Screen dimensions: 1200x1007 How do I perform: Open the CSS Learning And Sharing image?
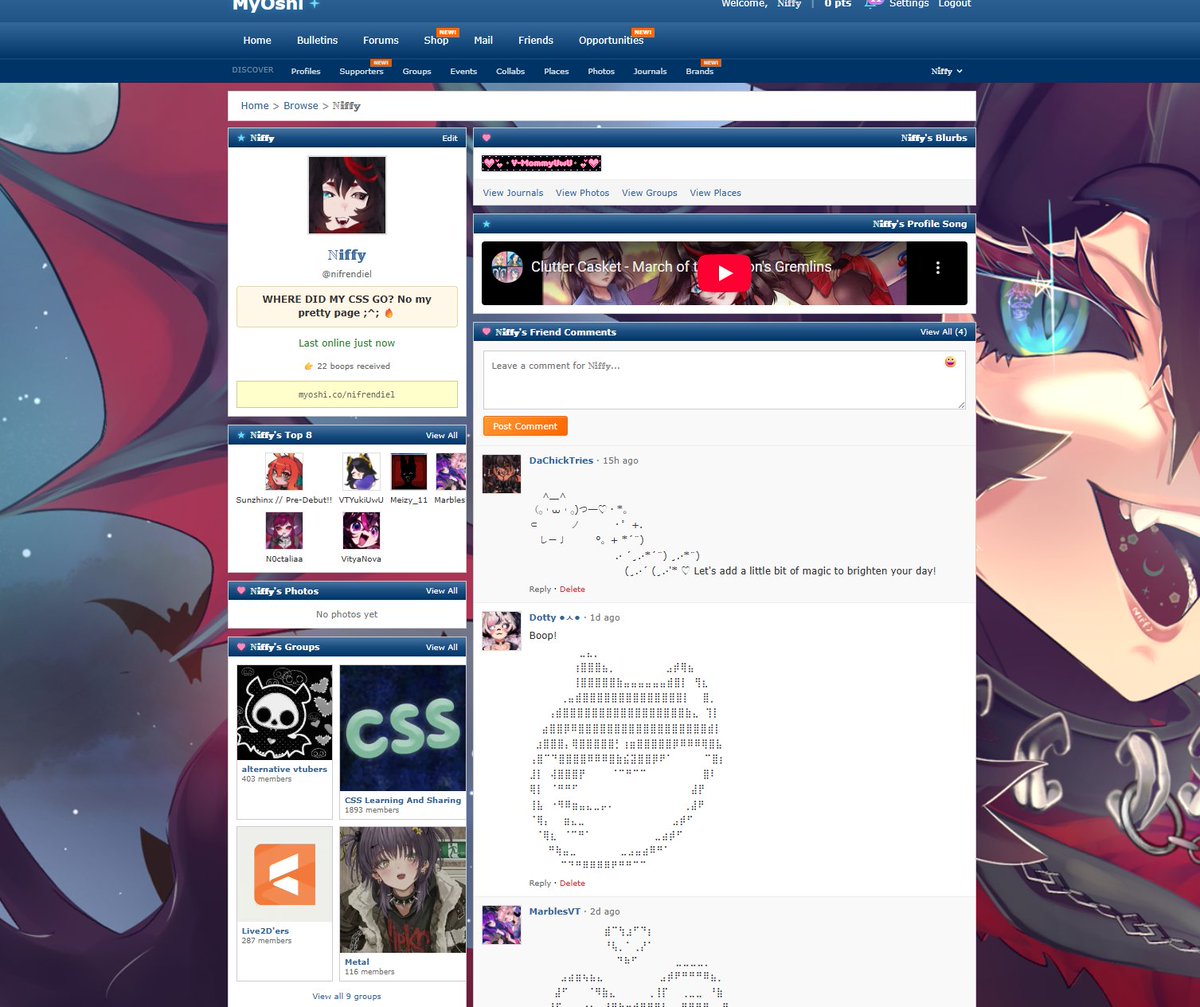click(x=403, y=728)
